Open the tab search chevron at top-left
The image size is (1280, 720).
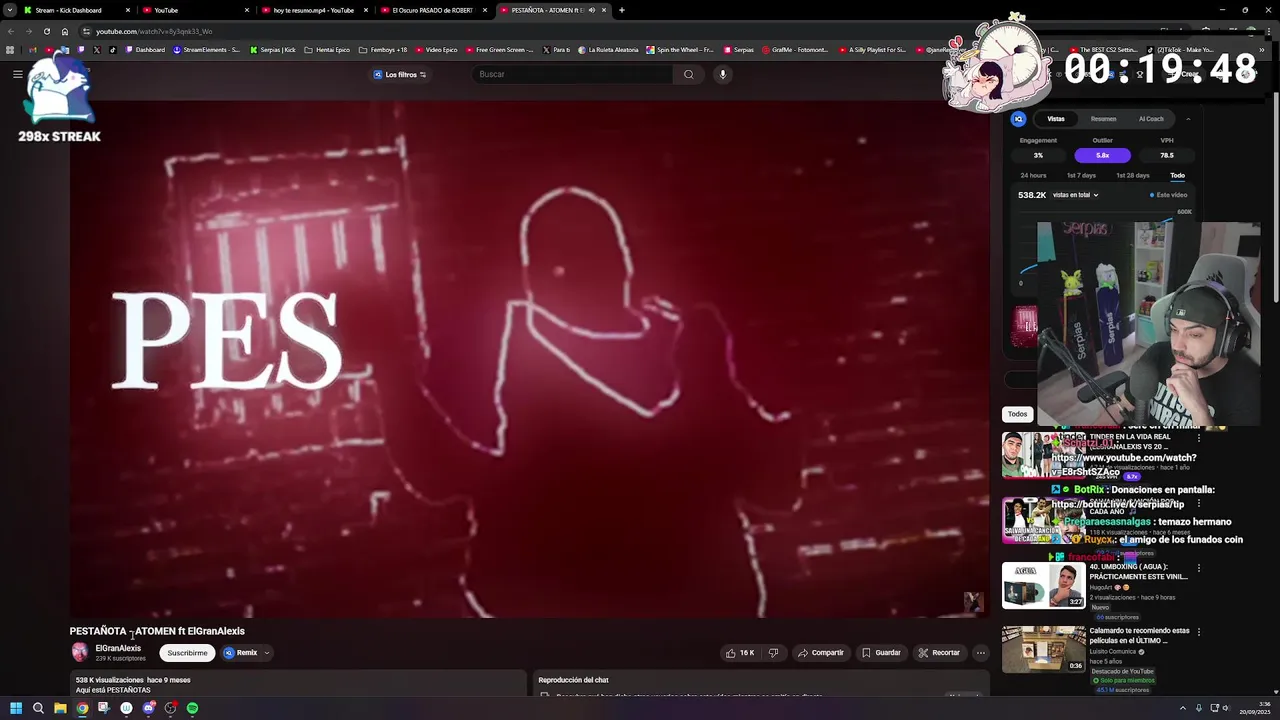point(10,10)
